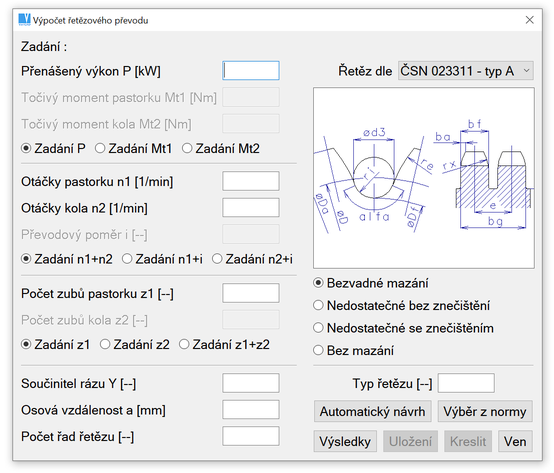The height and width of the screenshot is (473, 554).
Task: Choose Nedostatečné bez znečištění lubrication
Action: 401,305
